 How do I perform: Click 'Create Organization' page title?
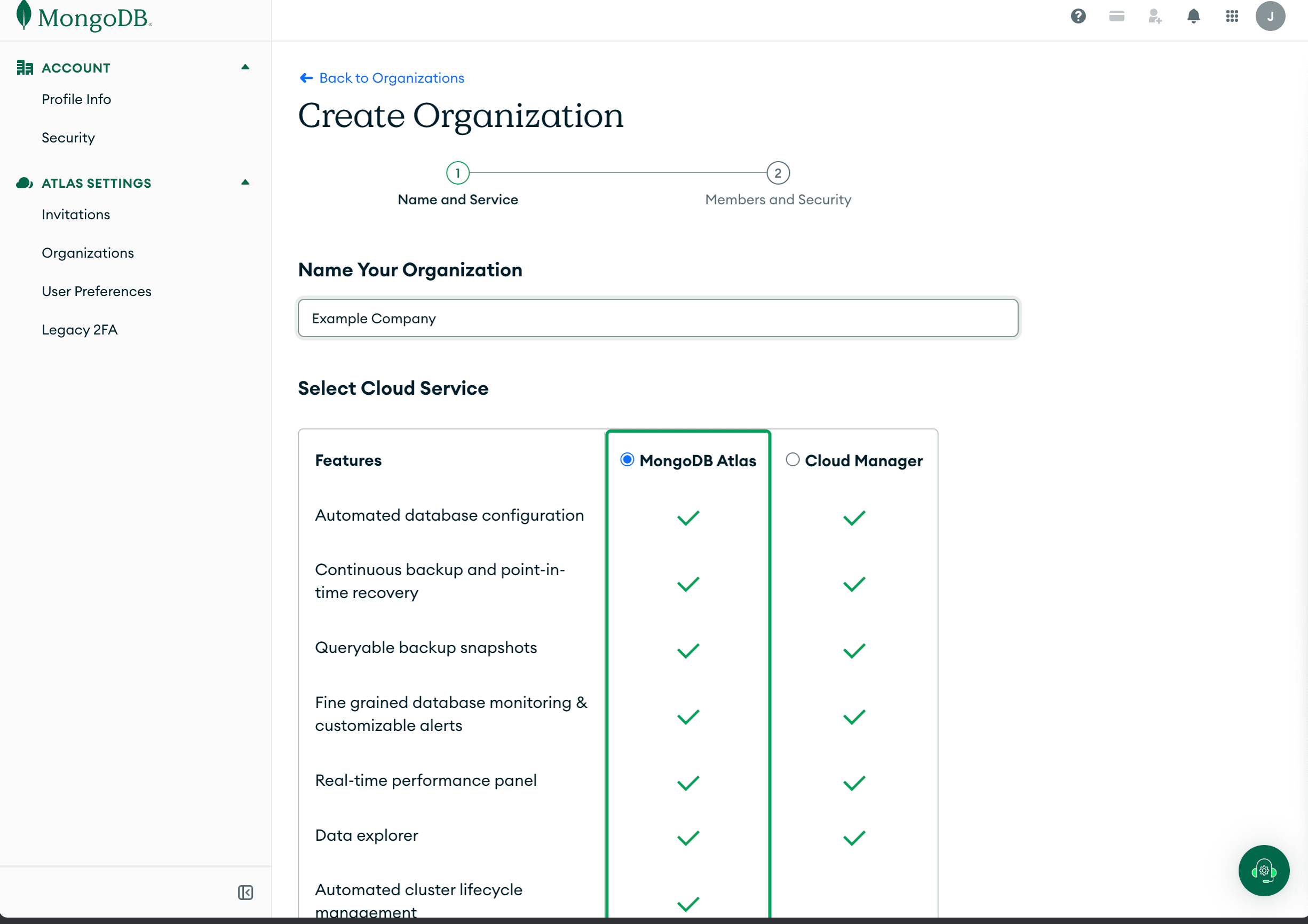tap(461, 116)
